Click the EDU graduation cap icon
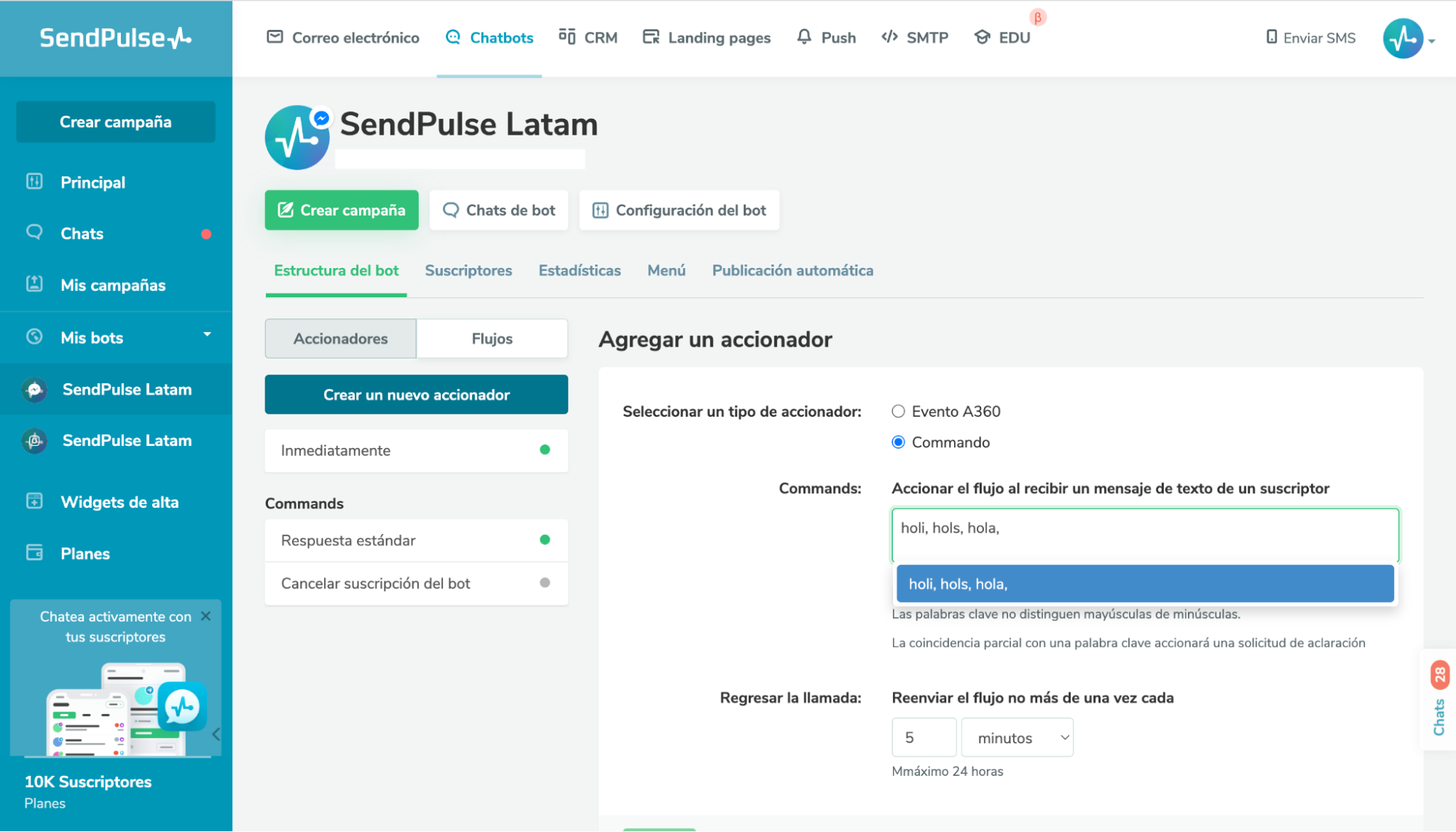The image size is (1456, 832). [x=983, y=37]
